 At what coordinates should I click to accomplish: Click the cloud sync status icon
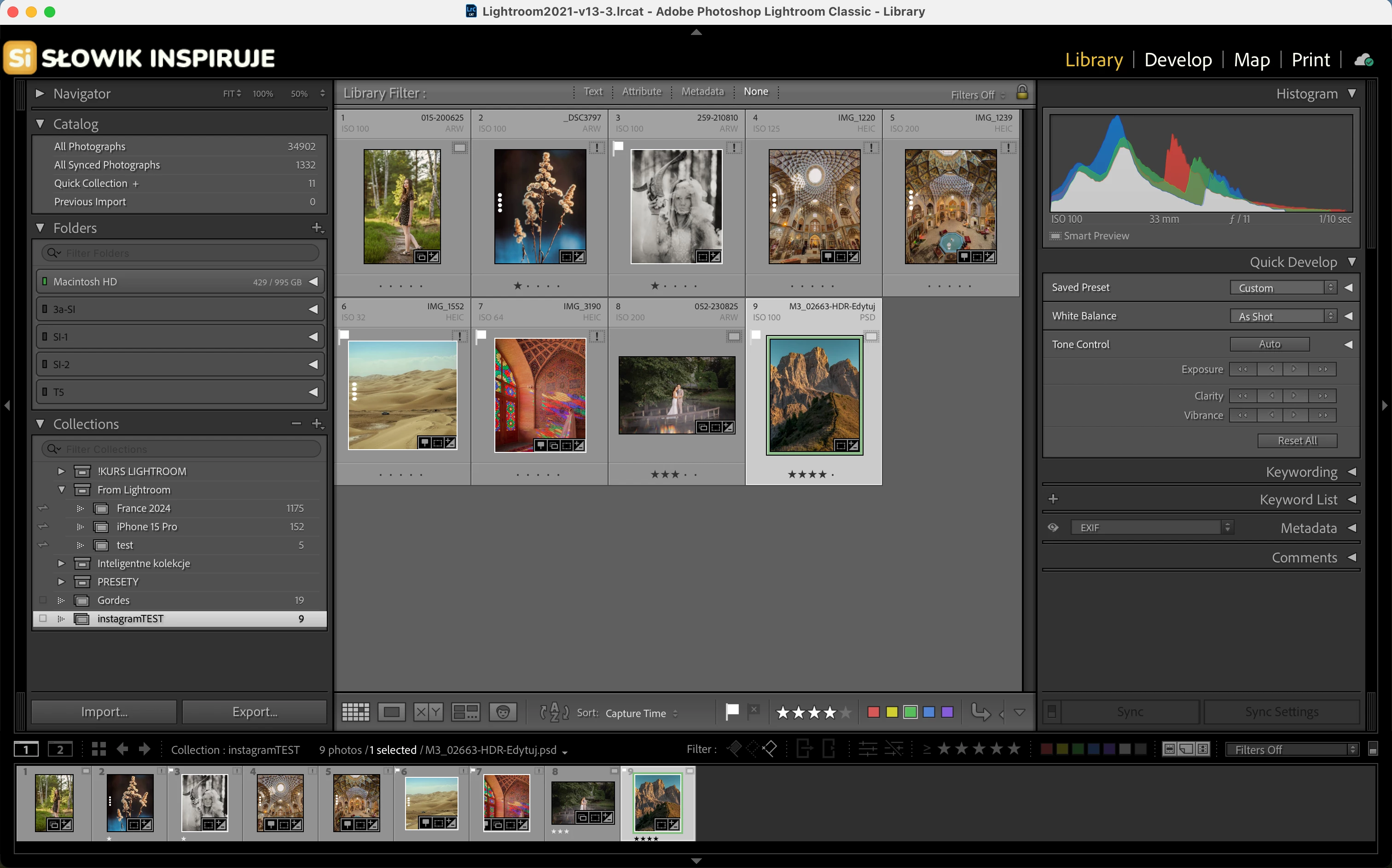(1364, 60)
